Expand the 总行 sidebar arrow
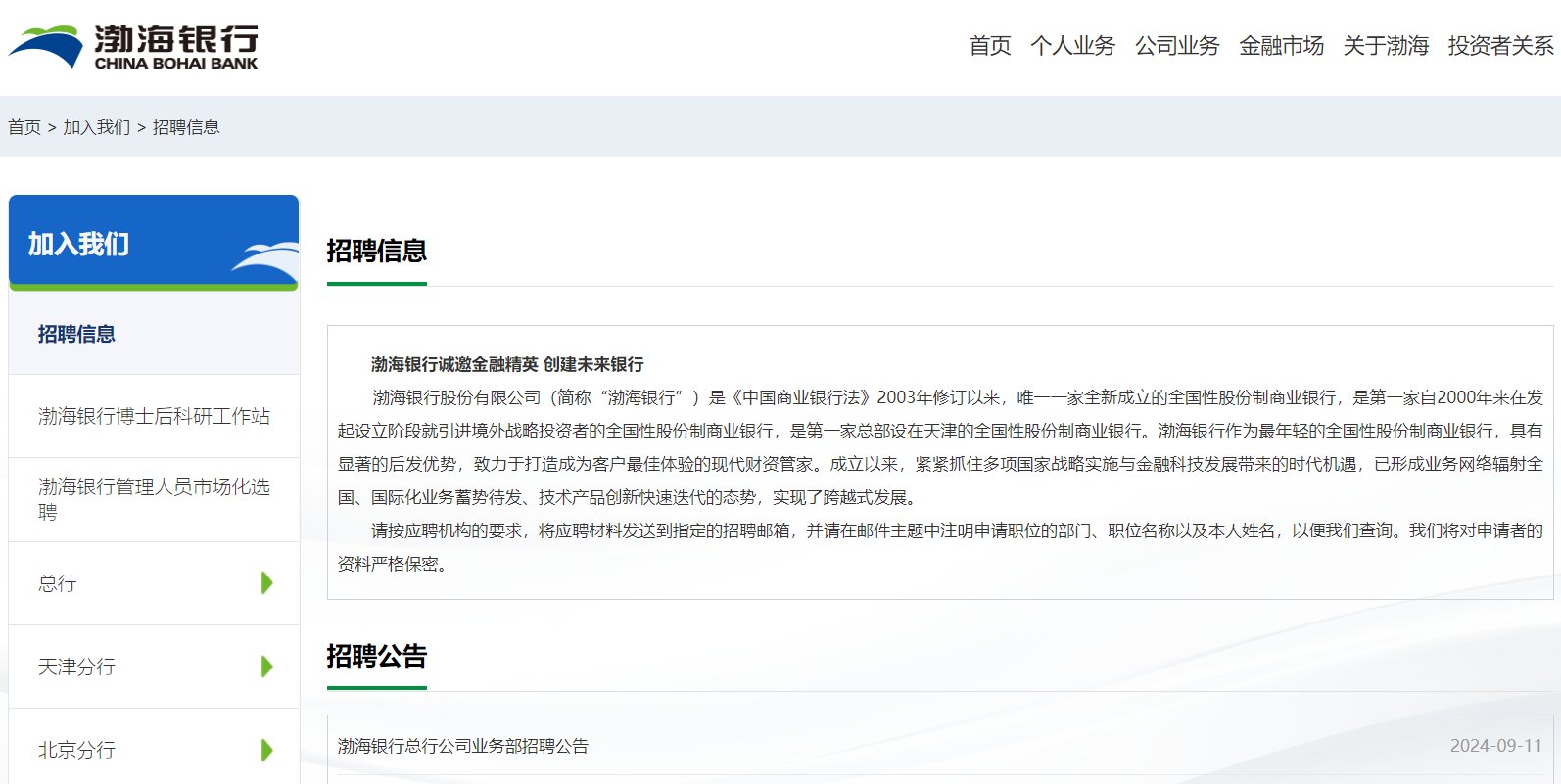1561x784 pixels. pyautogui.click(x=267, y=583)
